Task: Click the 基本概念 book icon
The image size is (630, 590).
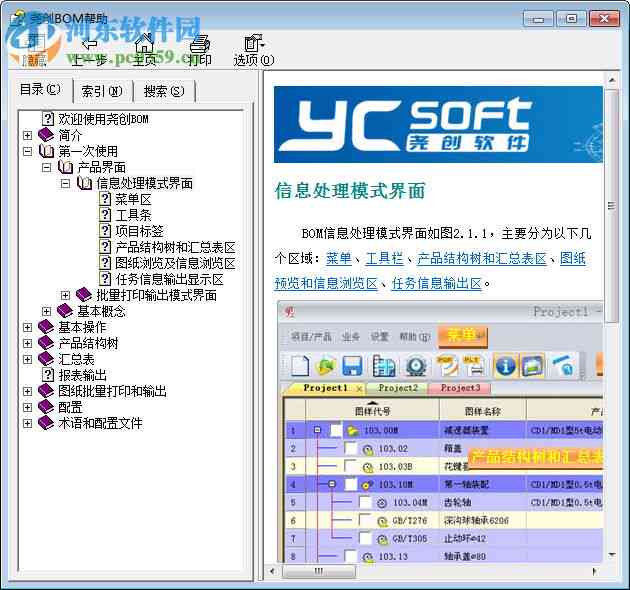Action: click(65, 311)
